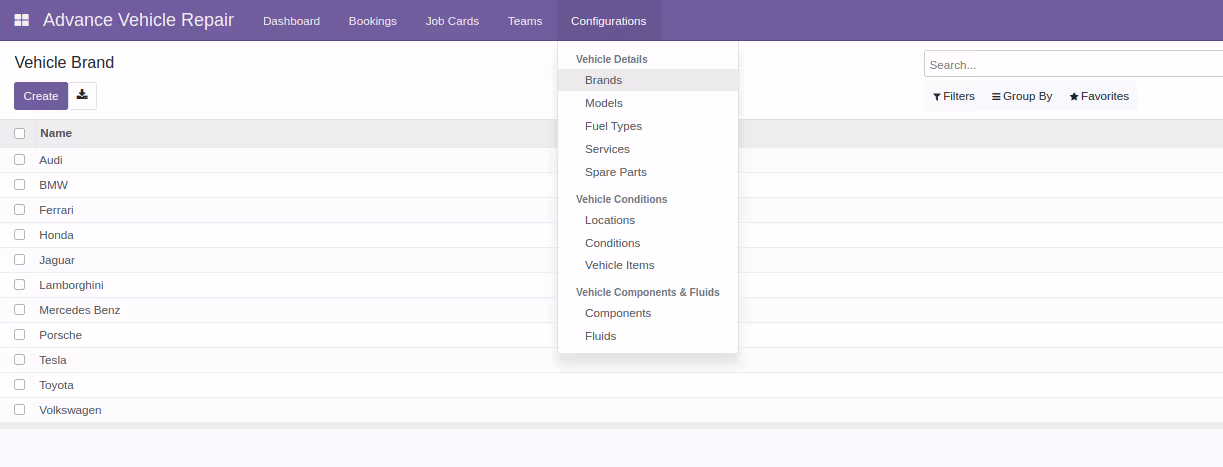Screen dimensions: 1223x467
Task: Select Brands in Configurations menu
Action: [x=648, y=80]
